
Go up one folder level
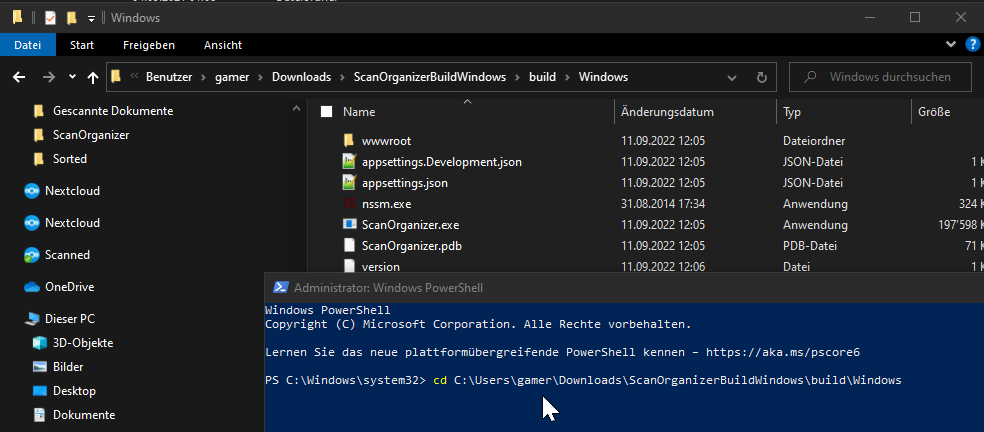coord(93,77)
